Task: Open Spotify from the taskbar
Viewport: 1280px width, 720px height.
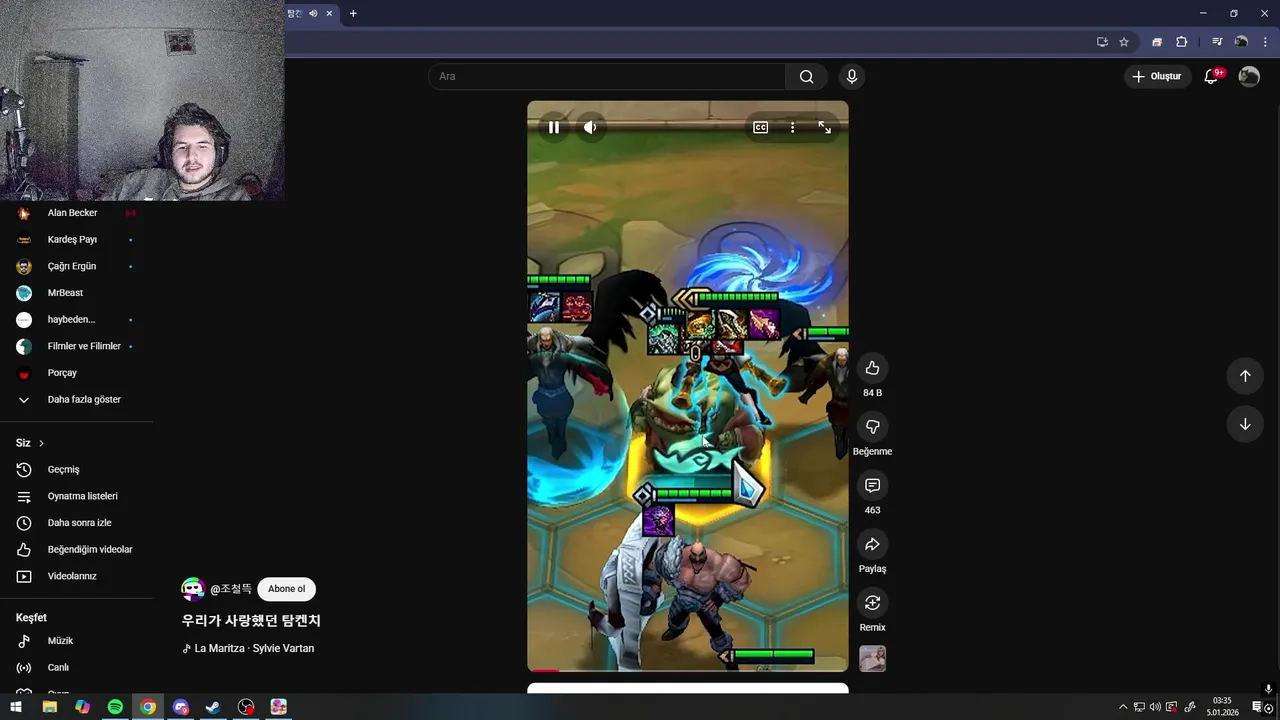Action: coord(115,707)
